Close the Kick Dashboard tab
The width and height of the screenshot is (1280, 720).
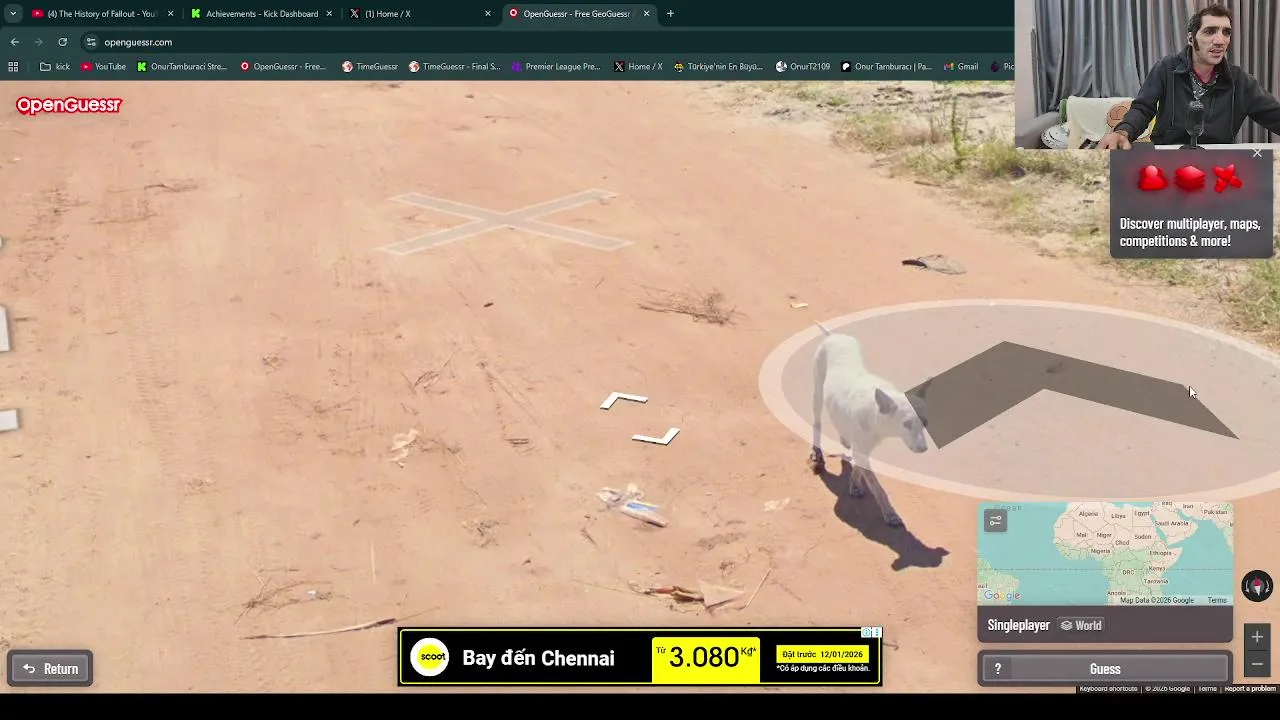(x=329, y=14)
